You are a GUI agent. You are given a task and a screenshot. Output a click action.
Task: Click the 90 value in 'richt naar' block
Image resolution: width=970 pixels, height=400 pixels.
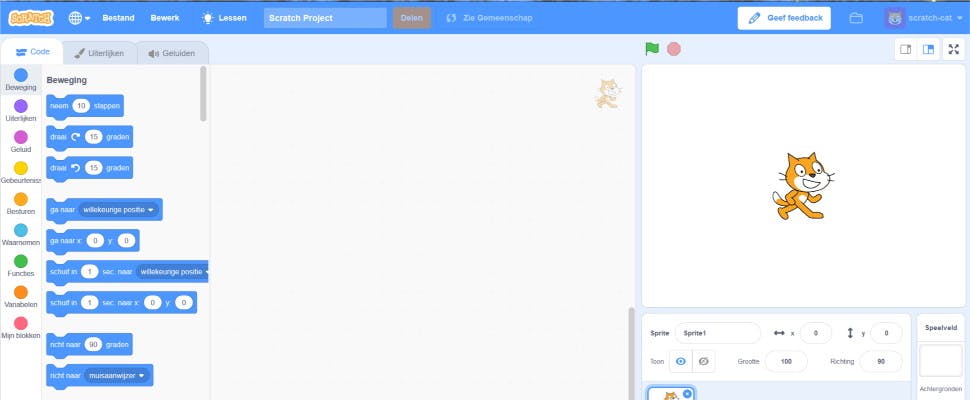[93, 344]
